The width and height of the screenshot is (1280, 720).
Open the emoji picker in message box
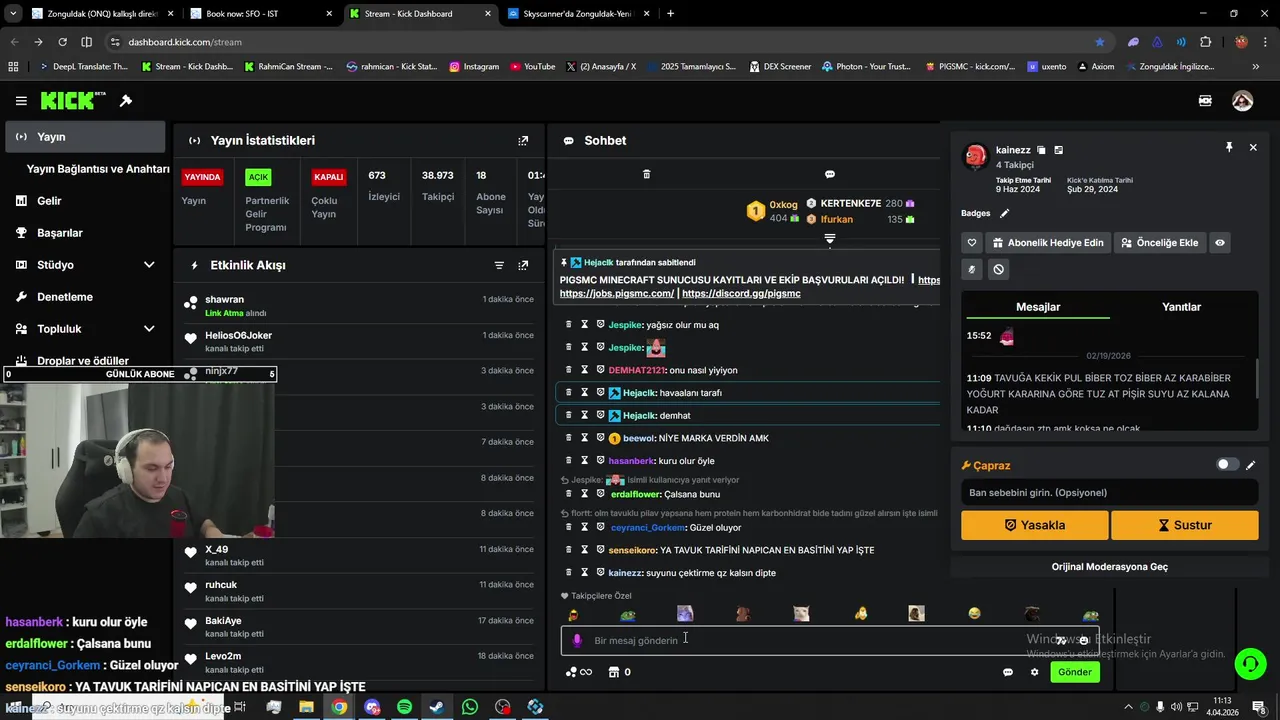tap(1084, 640)
